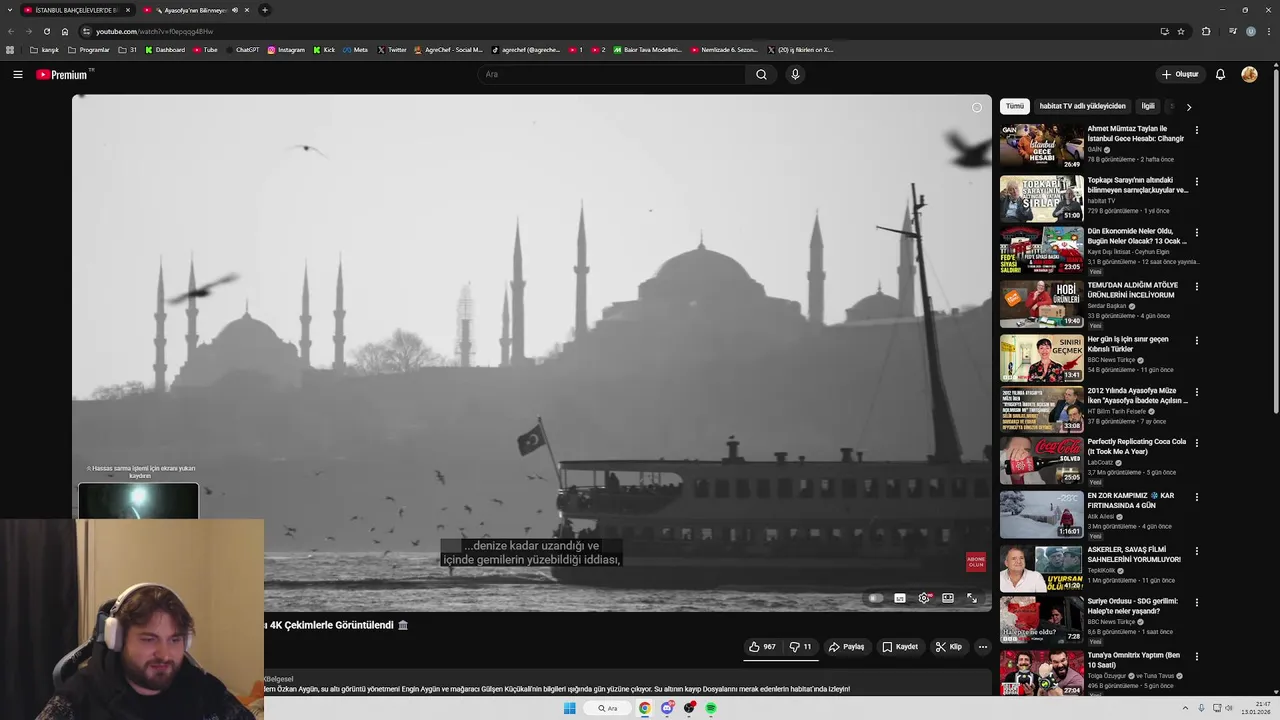Viewport: 1280px width, 720px height.
Task: Open the karışık bookmarks folder
Action: click(44, 50)
